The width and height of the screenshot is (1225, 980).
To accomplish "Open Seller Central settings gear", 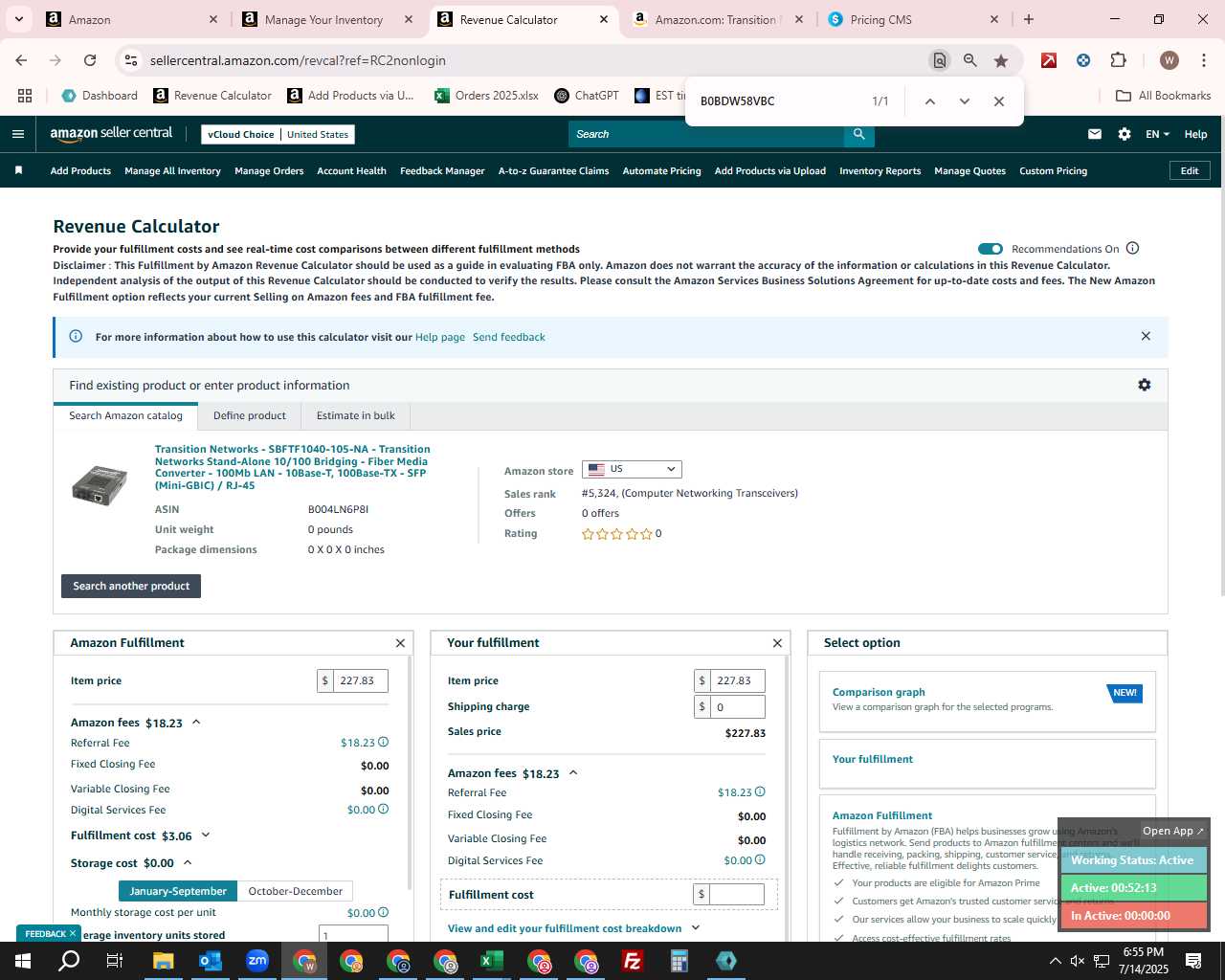I will coord(1125,134).
